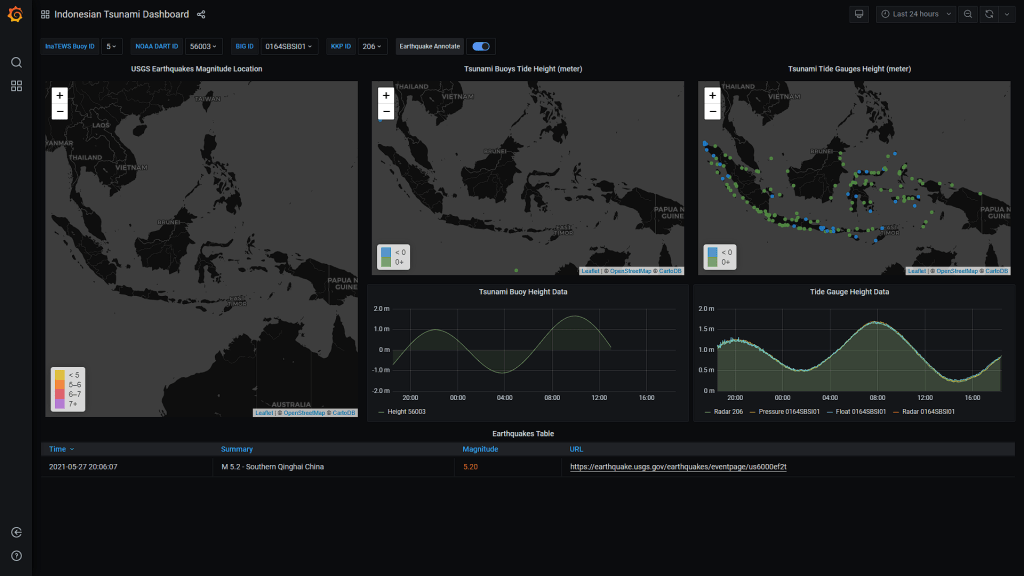The width and height of the screenshot is (1024, 576).
Task: Open the search icon in sidebar
Action: point(16,62)
